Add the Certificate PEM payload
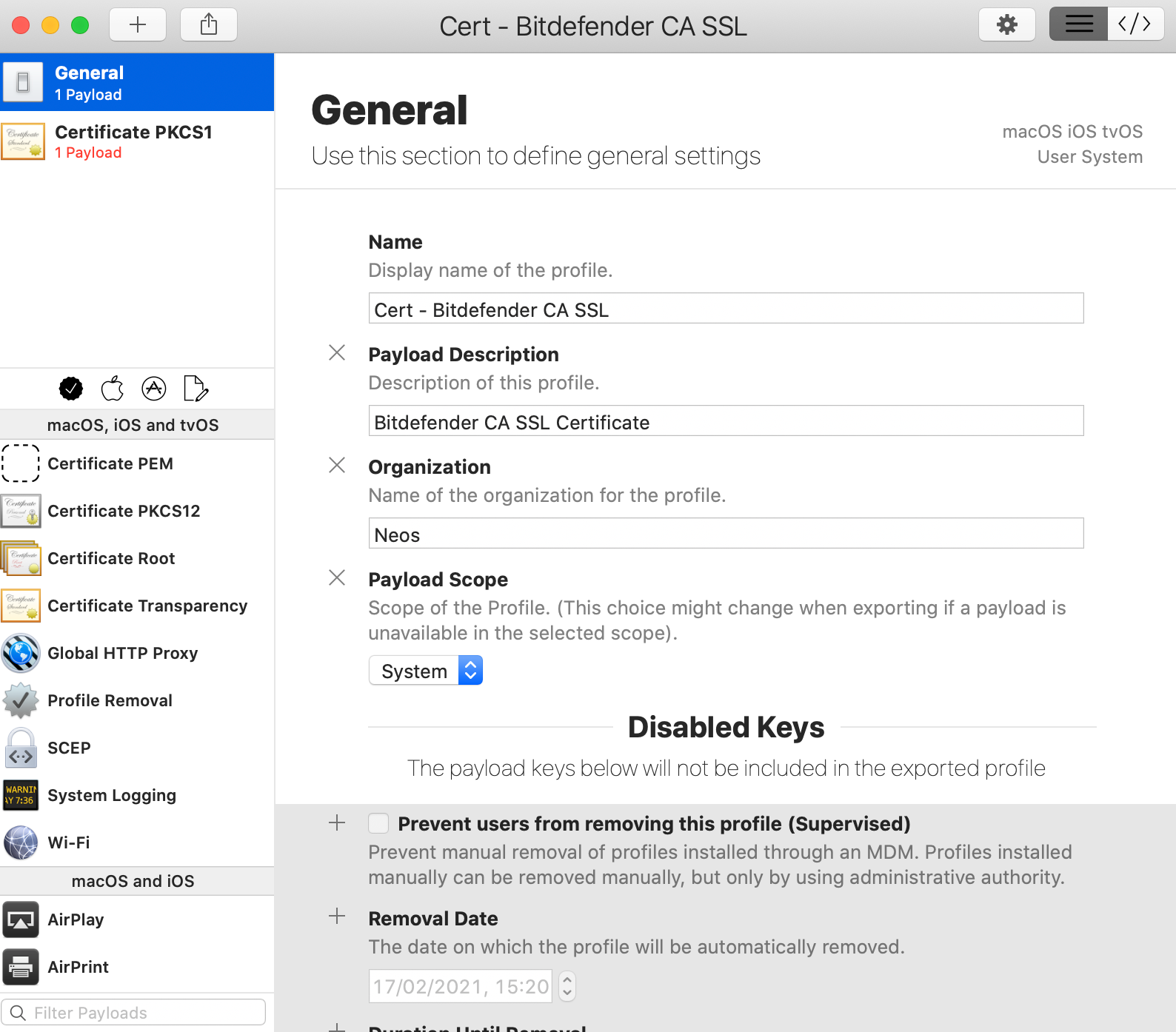Viewport: 1176px width, 1032px height. (x=137, y=463)
